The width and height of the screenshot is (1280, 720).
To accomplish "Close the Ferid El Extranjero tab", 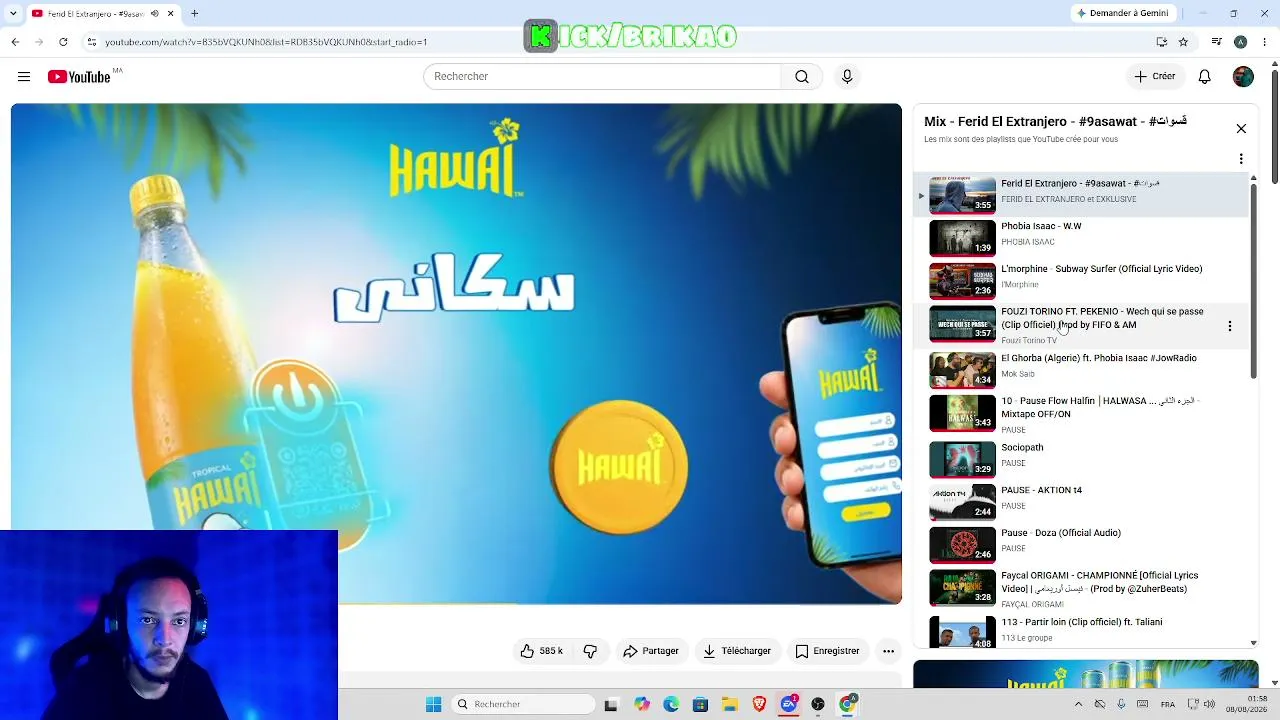I will click(171, 14).
